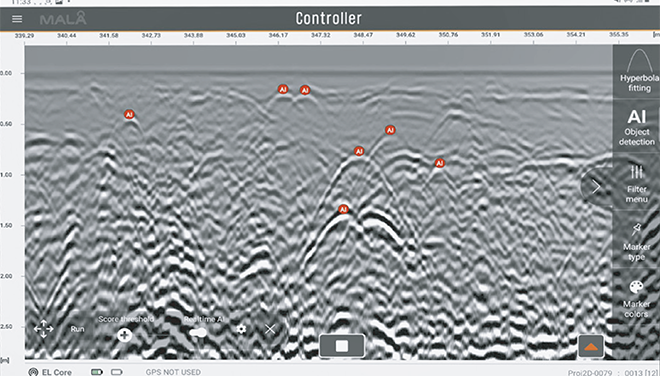Viewport: 660px width, 376px height.
Task: Select the leftmost AI detection marker
Action: click(129, 114)
